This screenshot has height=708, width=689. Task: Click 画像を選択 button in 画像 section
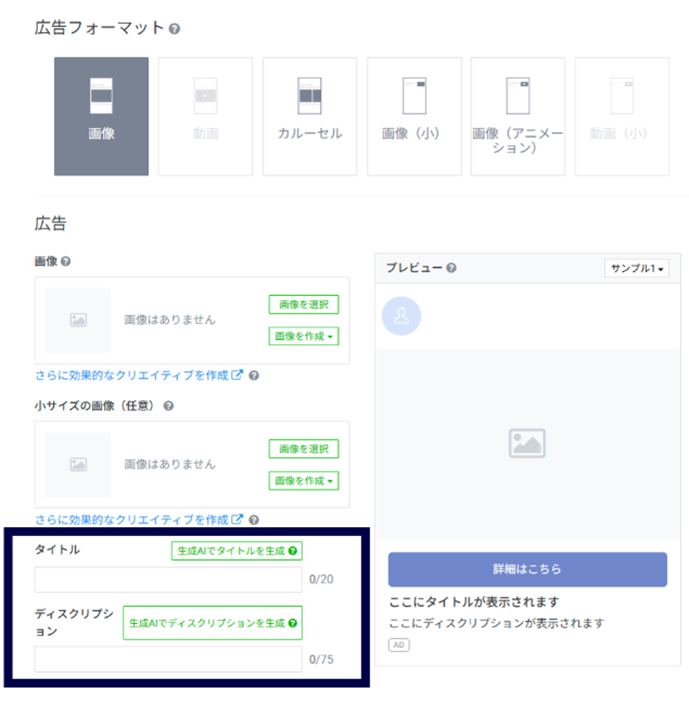click(303, 305)
